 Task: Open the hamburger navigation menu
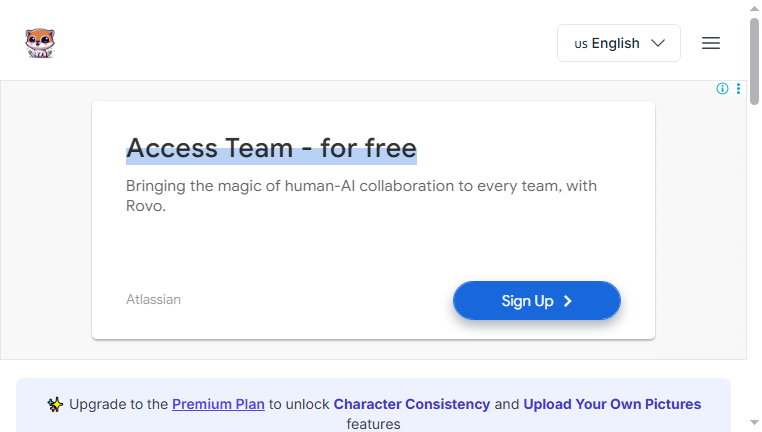pyautogui.click(x=710, y=43)
